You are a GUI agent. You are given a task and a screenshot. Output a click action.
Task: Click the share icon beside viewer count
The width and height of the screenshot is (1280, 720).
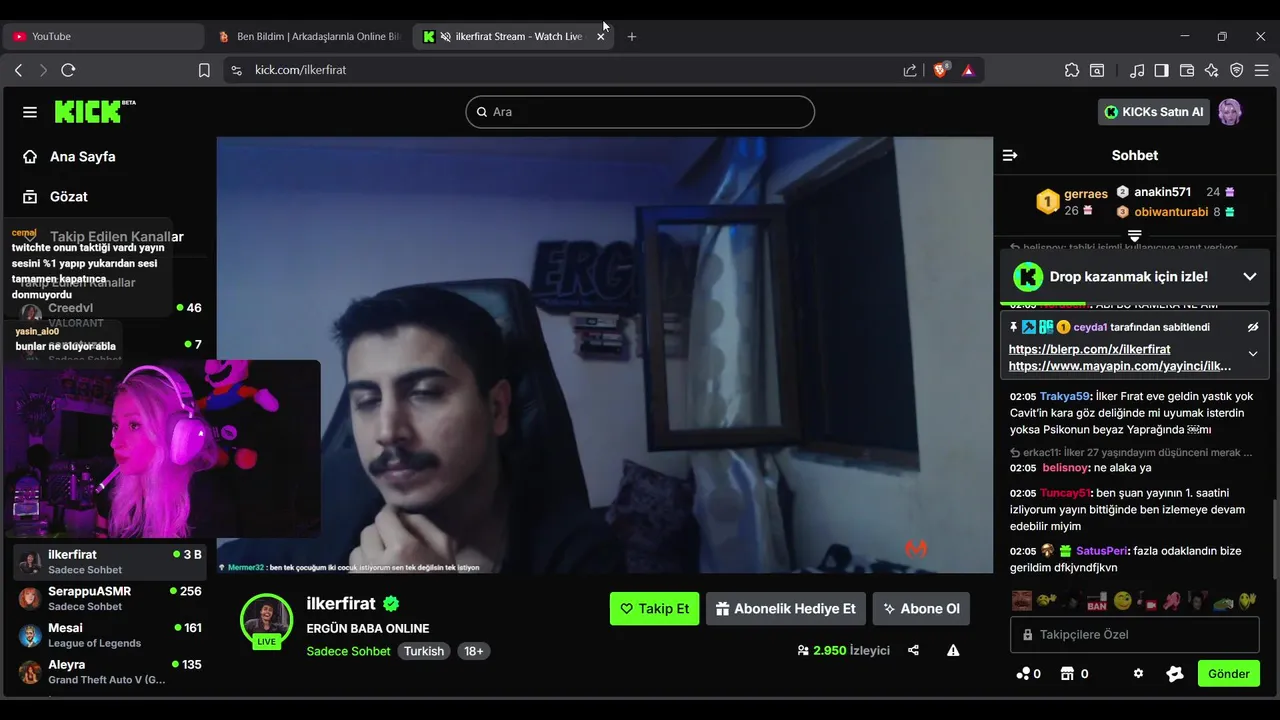(x=913, y=650)
